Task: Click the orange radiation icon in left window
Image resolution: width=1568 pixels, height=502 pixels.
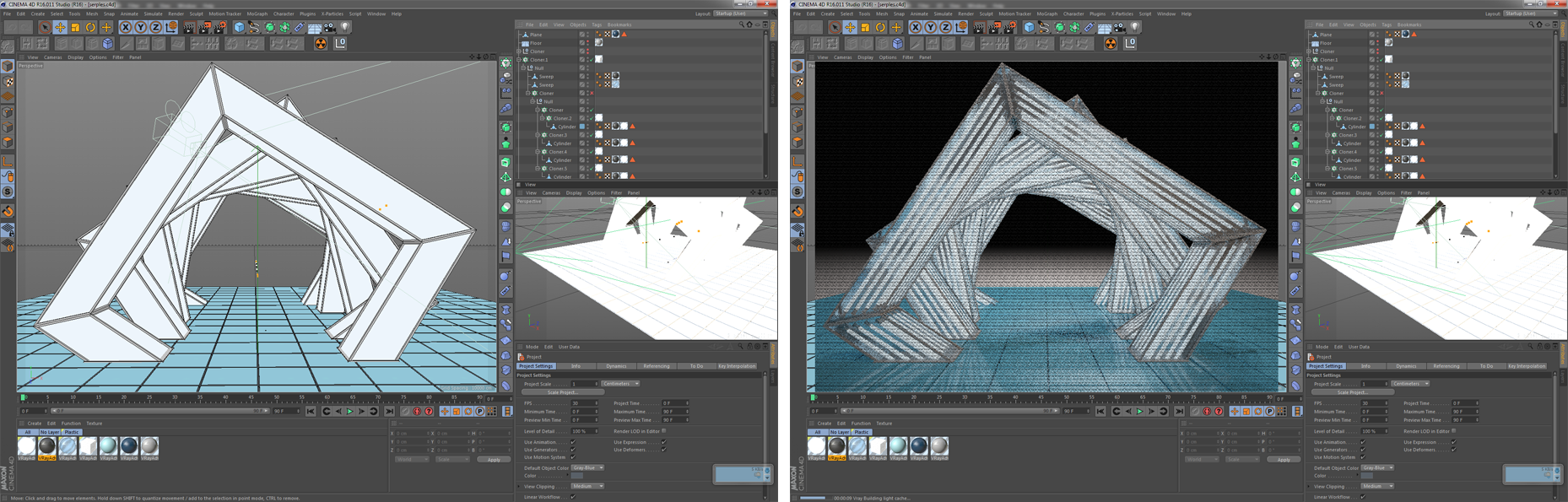Action: point(320,43)
